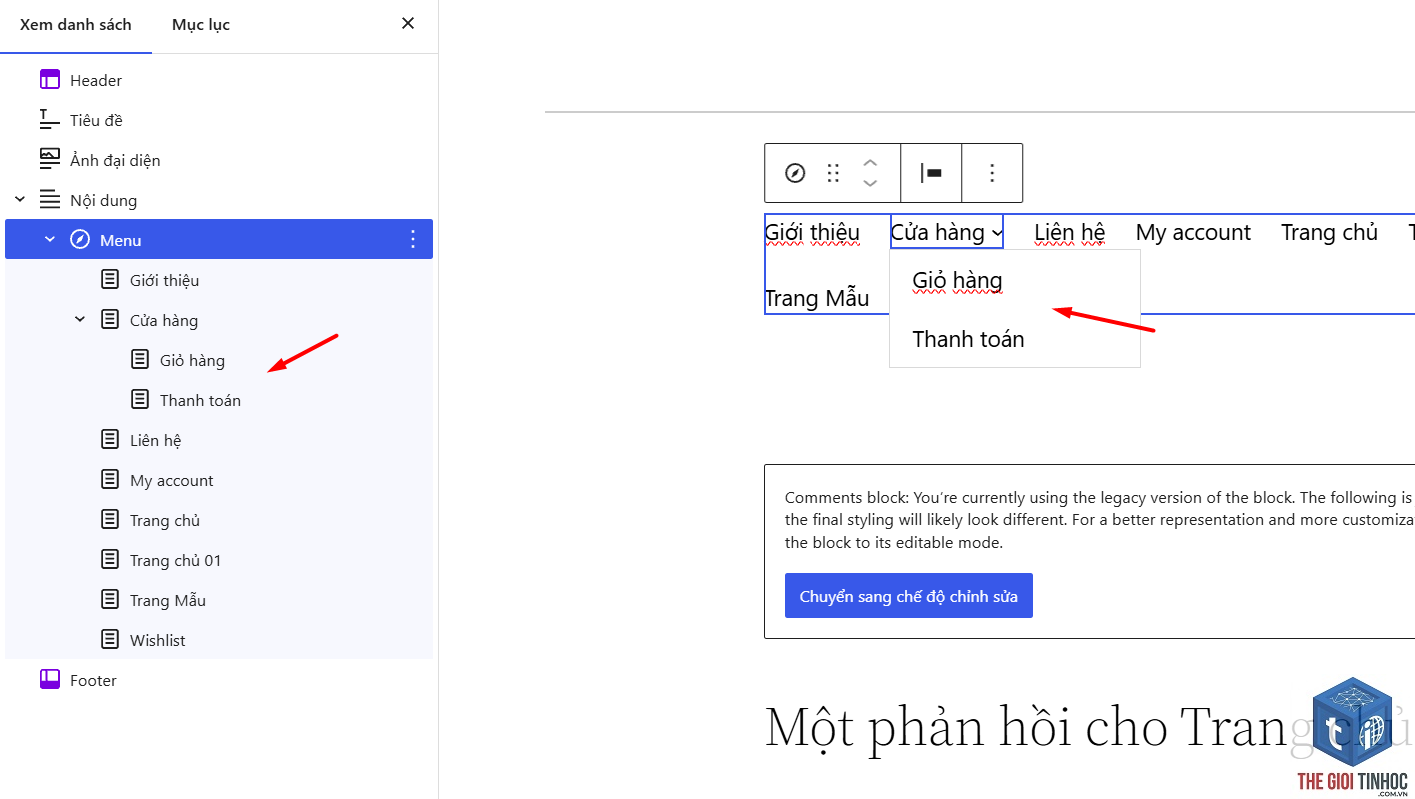1415x799 pixels.
Task: Collapse the Nội dung tree node
Action: tap(20, 200)
